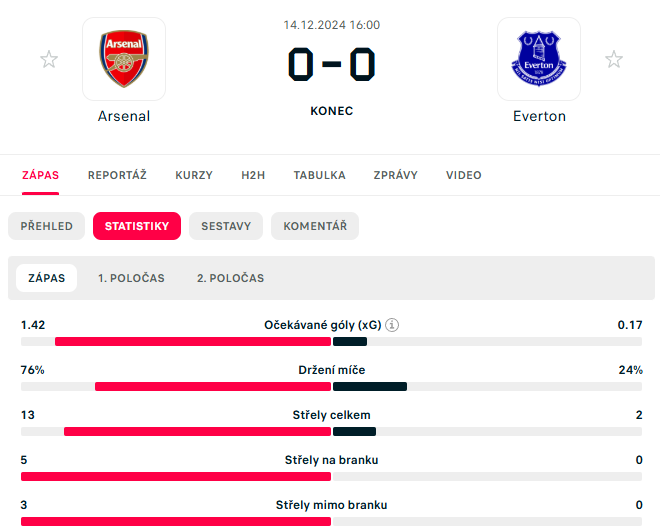Open the Everton club crest
660x531 pixels.
tap(539, 59)
